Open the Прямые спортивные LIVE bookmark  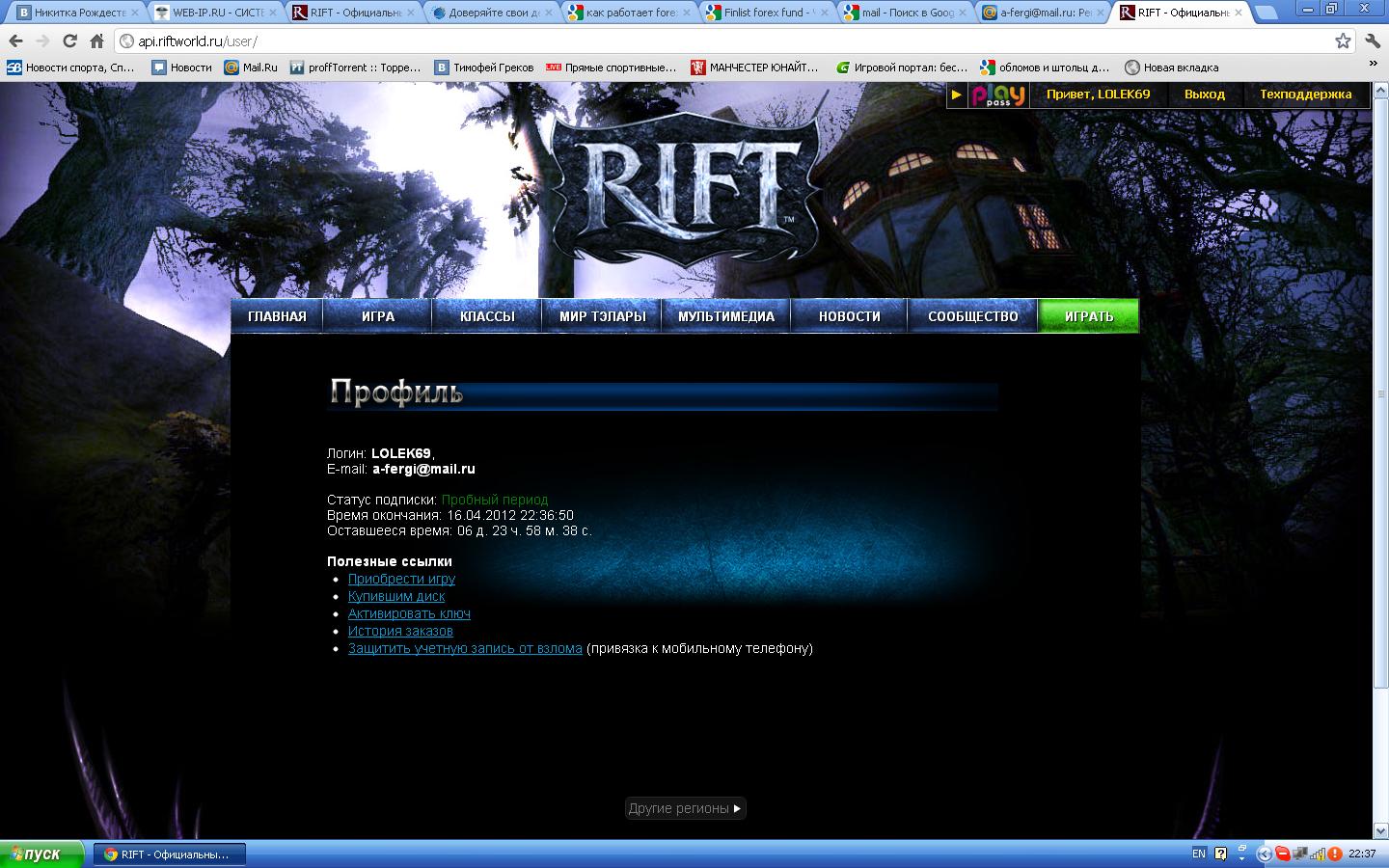(x=612, y=68)
